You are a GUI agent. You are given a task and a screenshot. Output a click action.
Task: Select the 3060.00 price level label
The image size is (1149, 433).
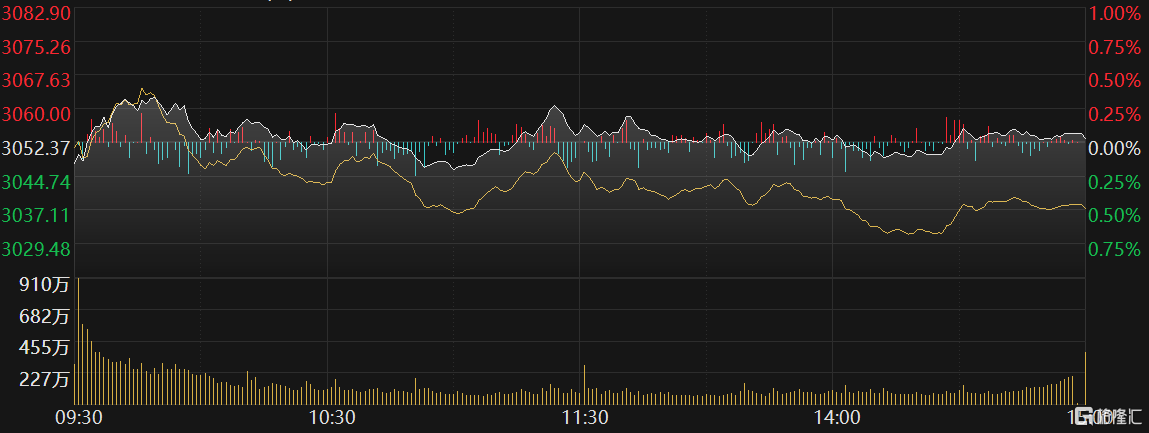[x=36, y=113]
